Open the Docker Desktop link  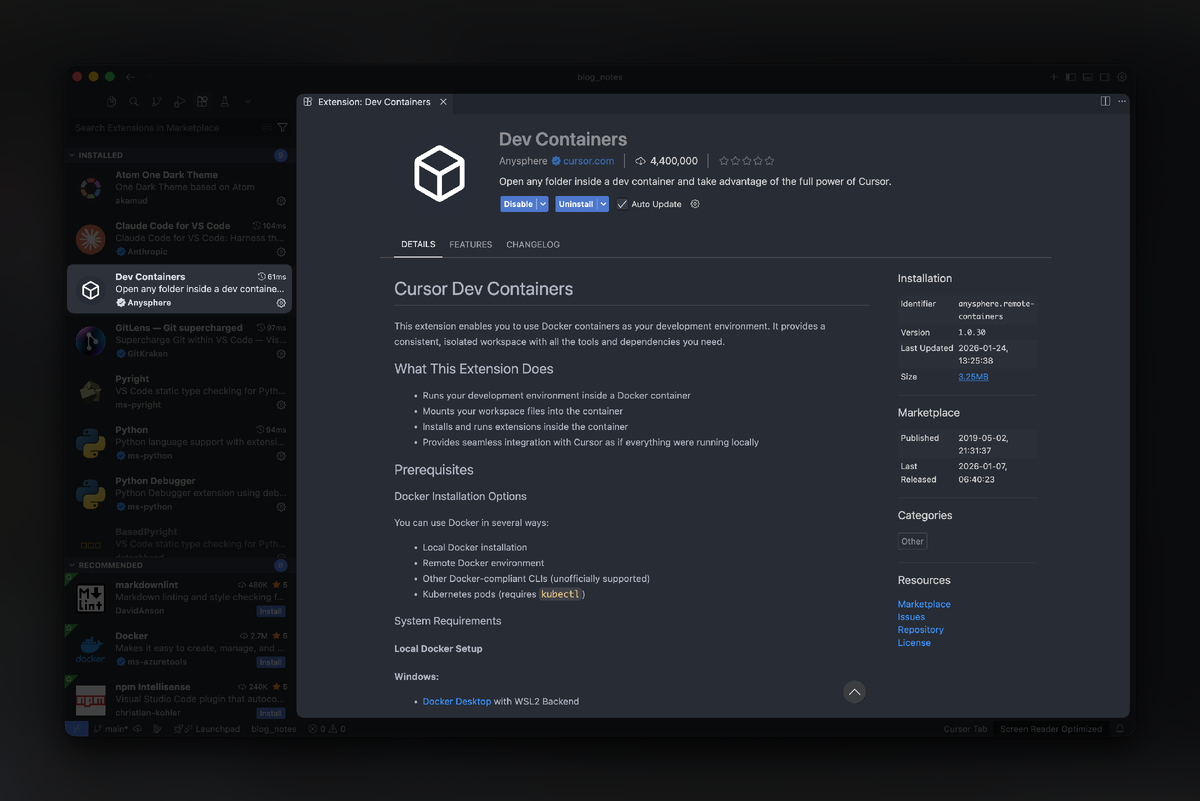pyautogui.click(x=457, y=702)
